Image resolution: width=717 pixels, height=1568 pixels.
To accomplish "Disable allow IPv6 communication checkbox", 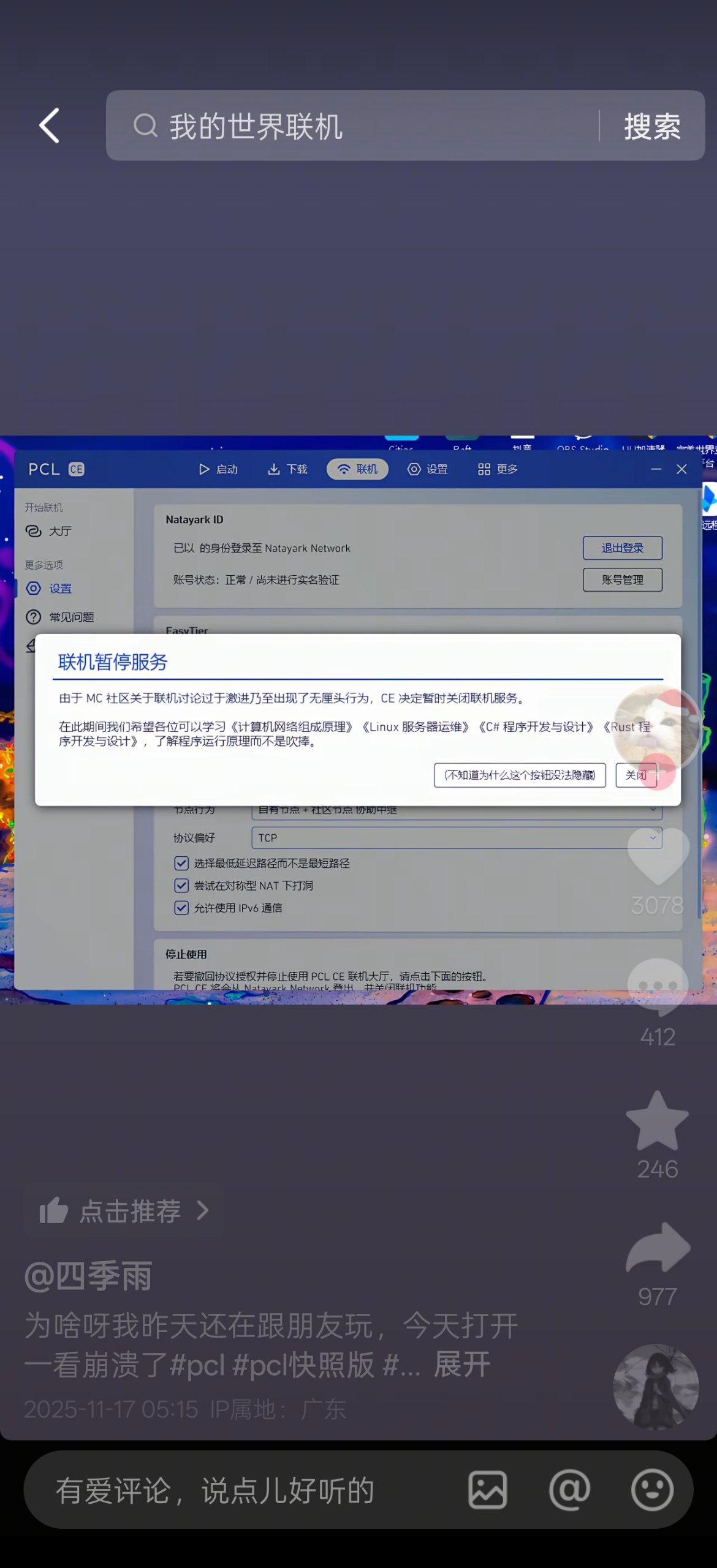I will point(181,908).
